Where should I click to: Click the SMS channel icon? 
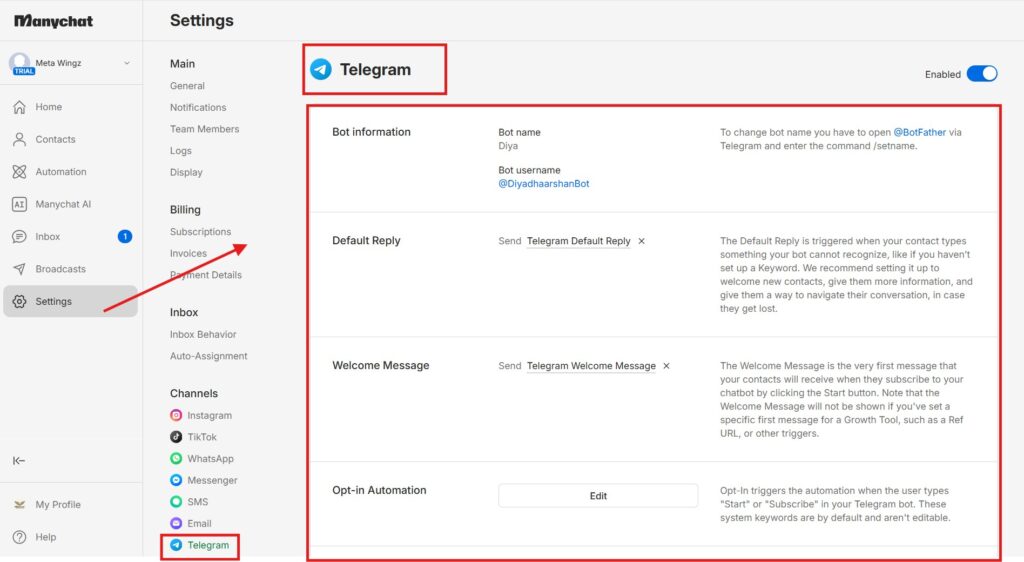176,501
